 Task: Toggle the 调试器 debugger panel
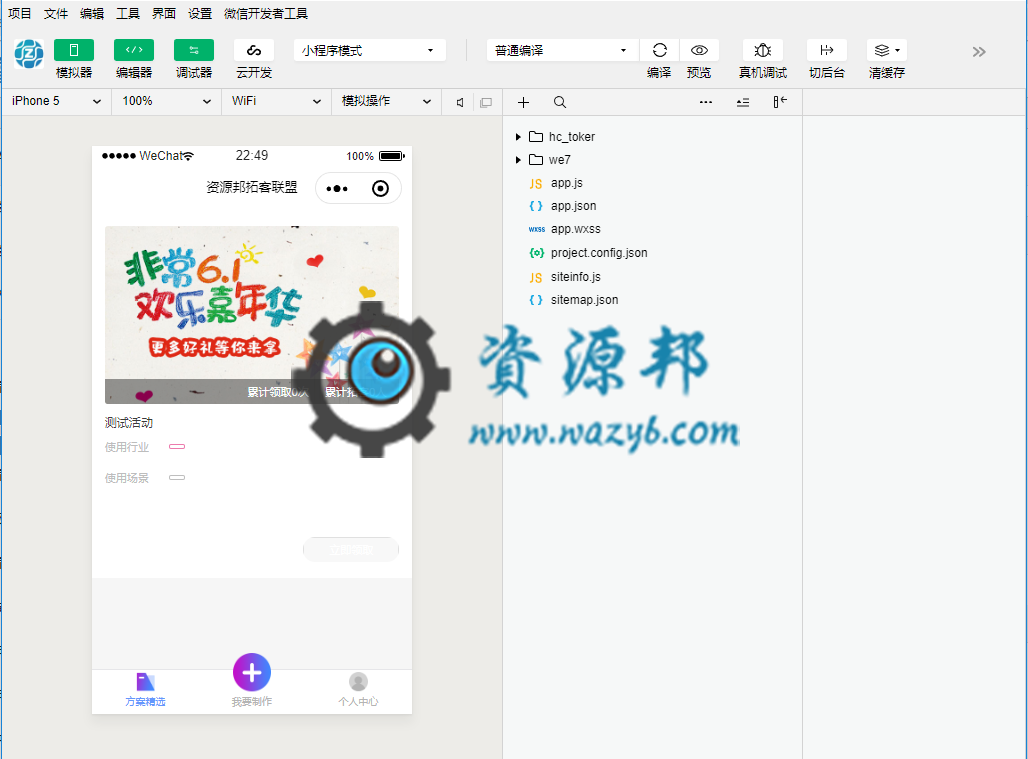click(193, 50)
